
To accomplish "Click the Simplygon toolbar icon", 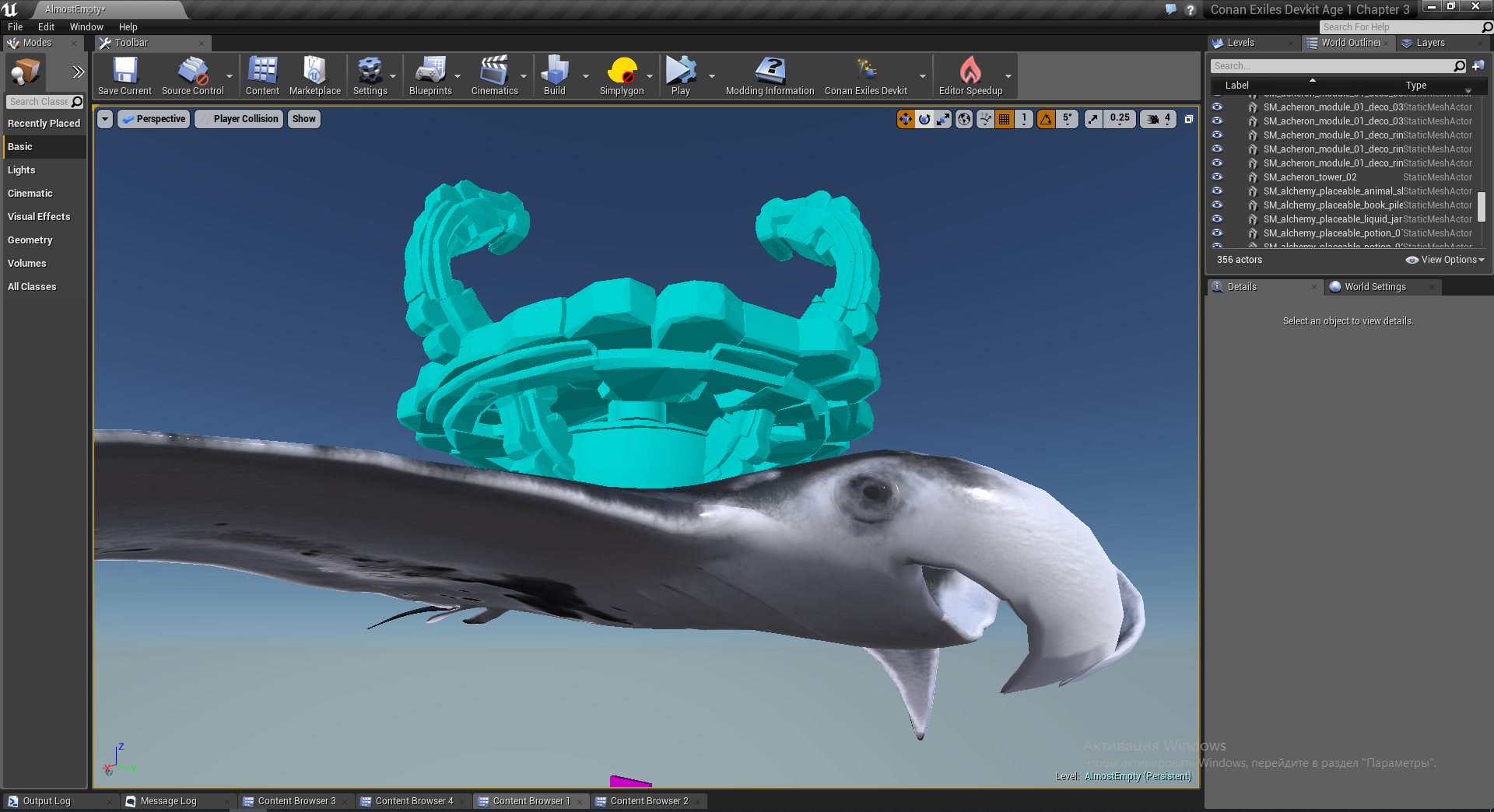I will 622,75.
